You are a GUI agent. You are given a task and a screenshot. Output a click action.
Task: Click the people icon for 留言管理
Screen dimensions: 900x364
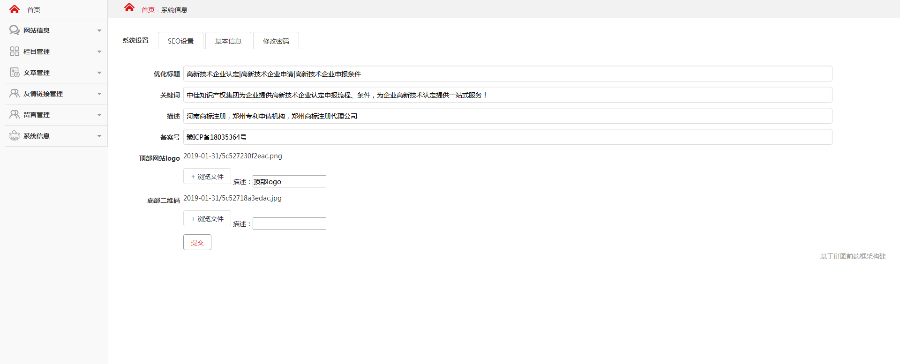(15, 115)
